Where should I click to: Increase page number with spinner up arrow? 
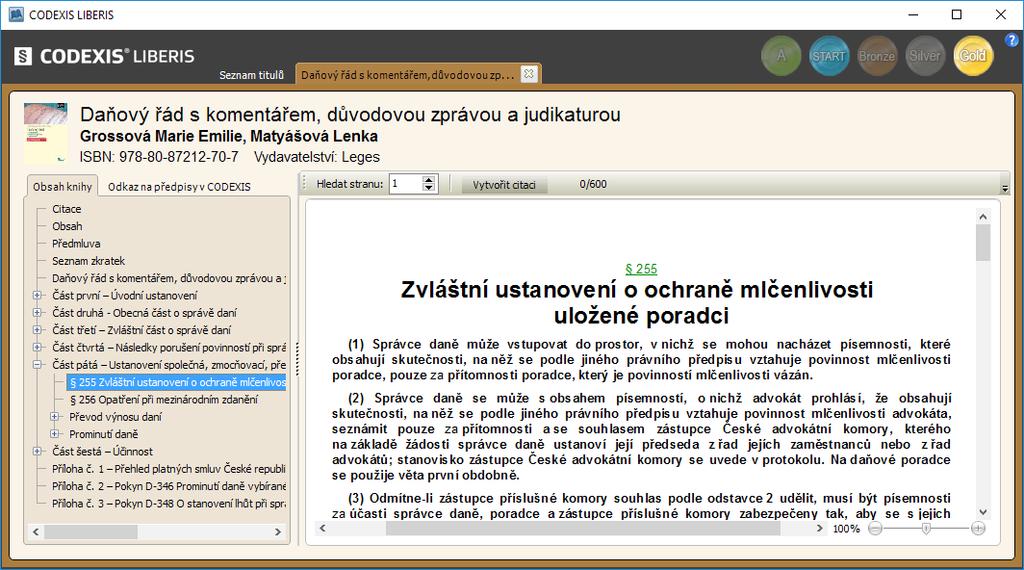pos(428,180)
